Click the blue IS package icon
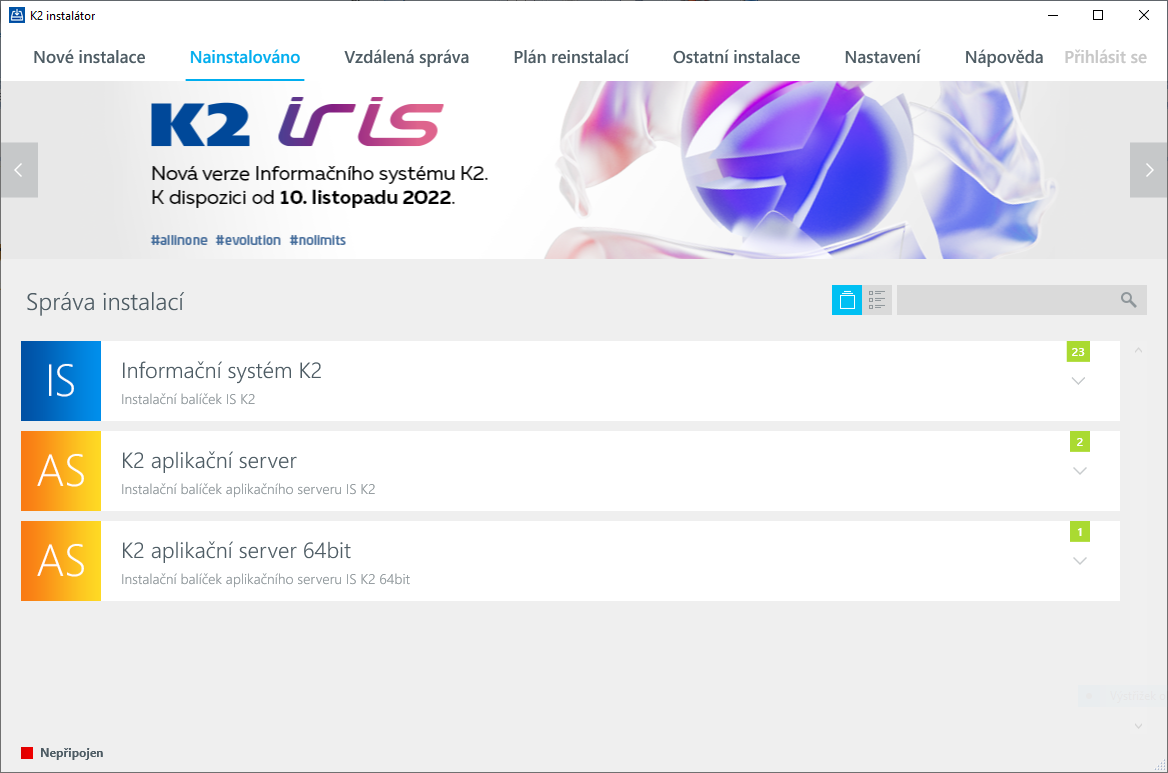Screen dimensions: 1168x773 pos(61,381)
